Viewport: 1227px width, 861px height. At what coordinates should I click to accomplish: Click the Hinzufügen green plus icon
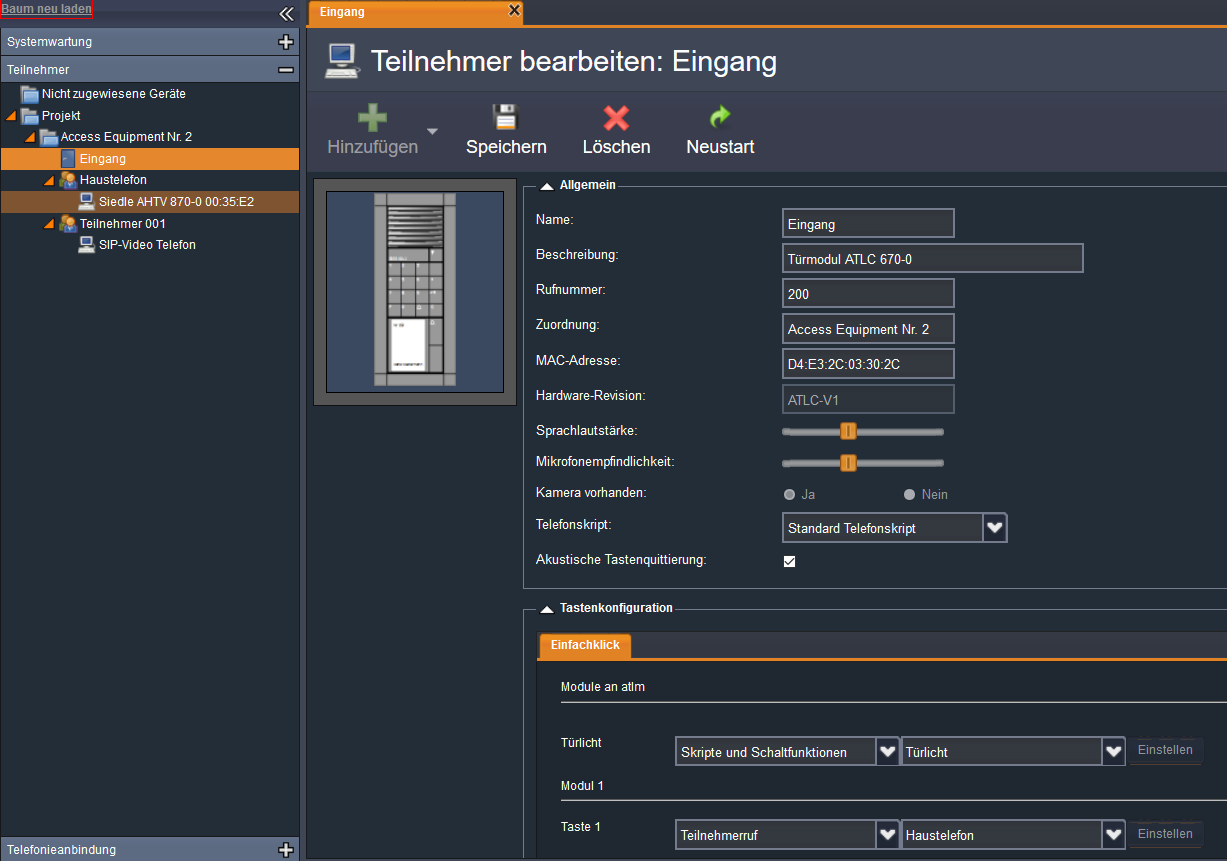point(372,118)
